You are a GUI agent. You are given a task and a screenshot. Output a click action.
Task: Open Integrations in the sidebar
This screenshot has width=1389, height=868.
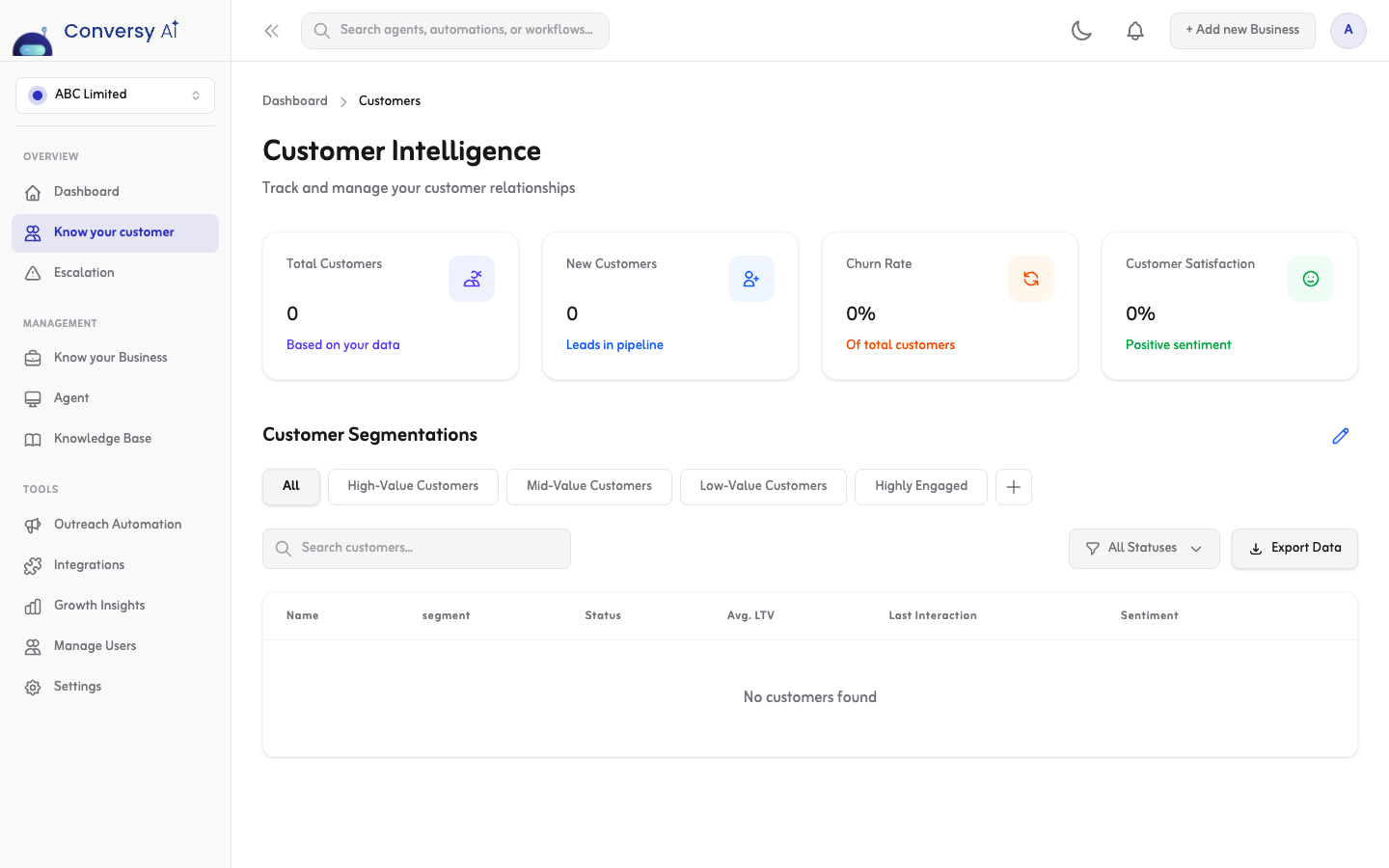[x=115, y=565]
